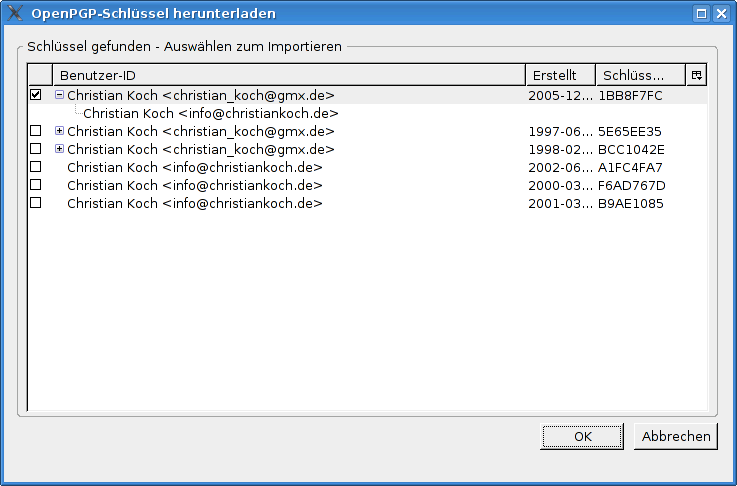Viewport: 737px width, 486px height.
Task: Open the column chooser icon in header
Action: 696,75
